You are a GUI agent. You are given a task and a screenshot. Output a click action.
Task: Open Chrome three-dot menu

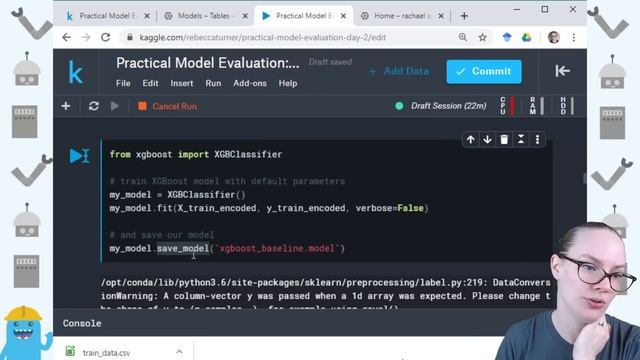573,38
